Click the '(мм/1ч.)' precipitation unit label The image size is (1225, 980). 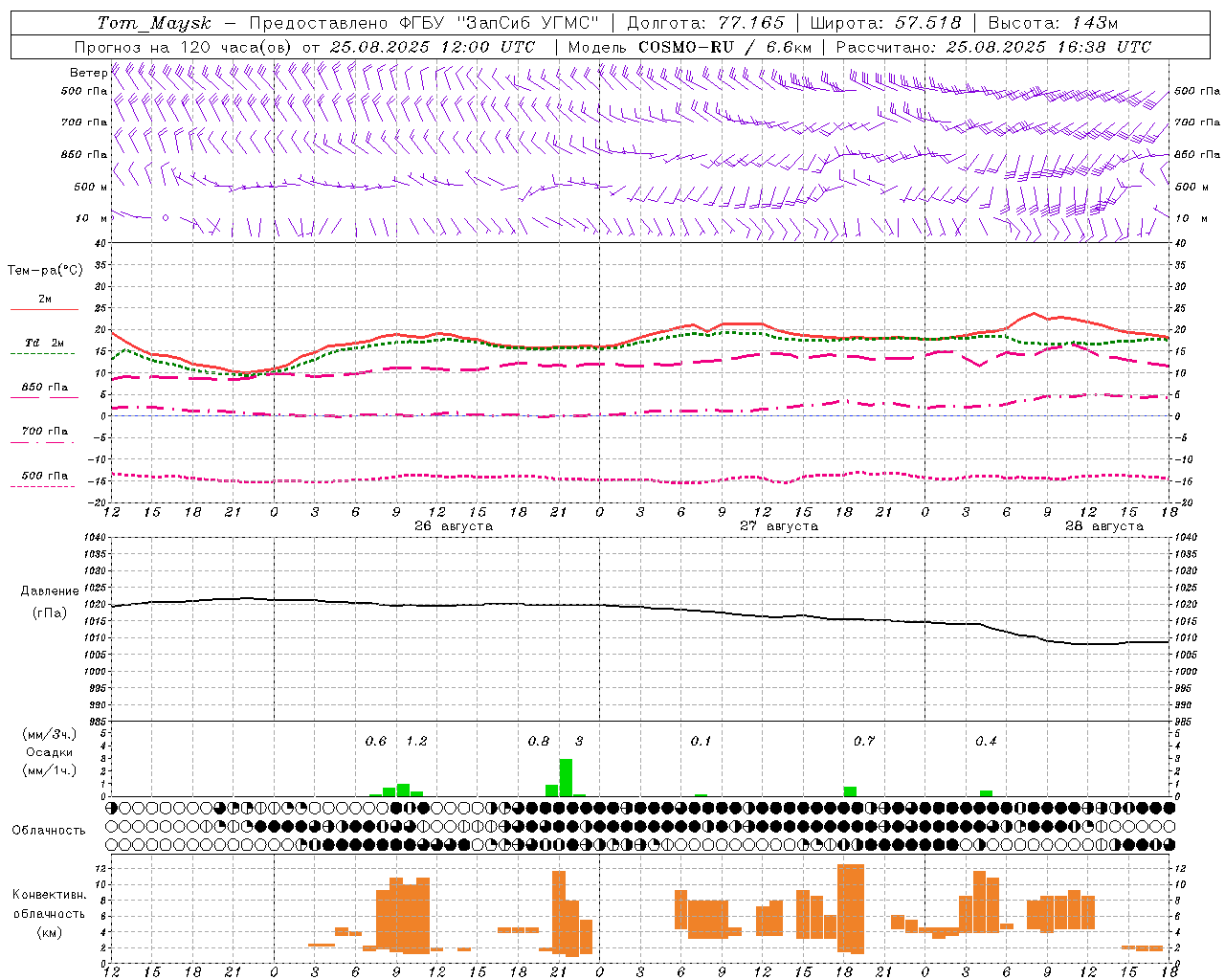(50, 770)
